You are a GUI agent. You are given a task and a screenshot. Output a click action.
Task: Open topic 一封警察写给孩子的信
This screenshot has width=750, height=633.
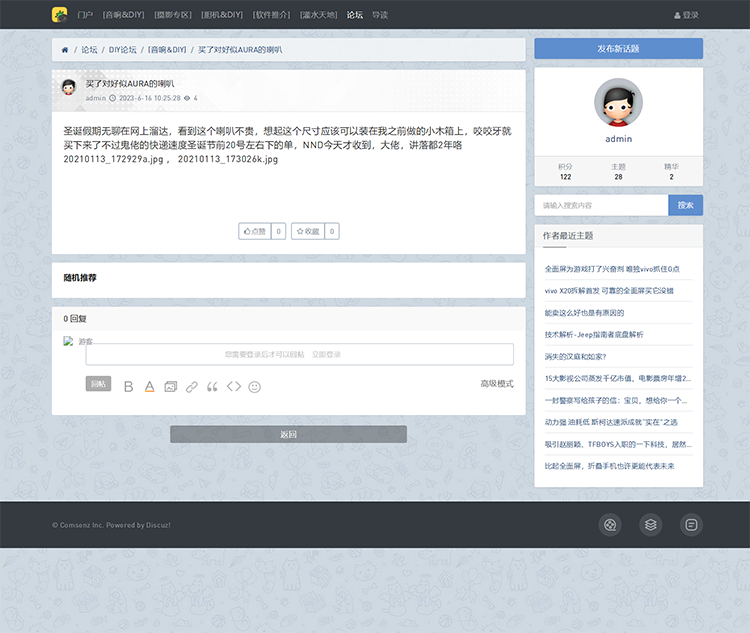click(616, 400)
